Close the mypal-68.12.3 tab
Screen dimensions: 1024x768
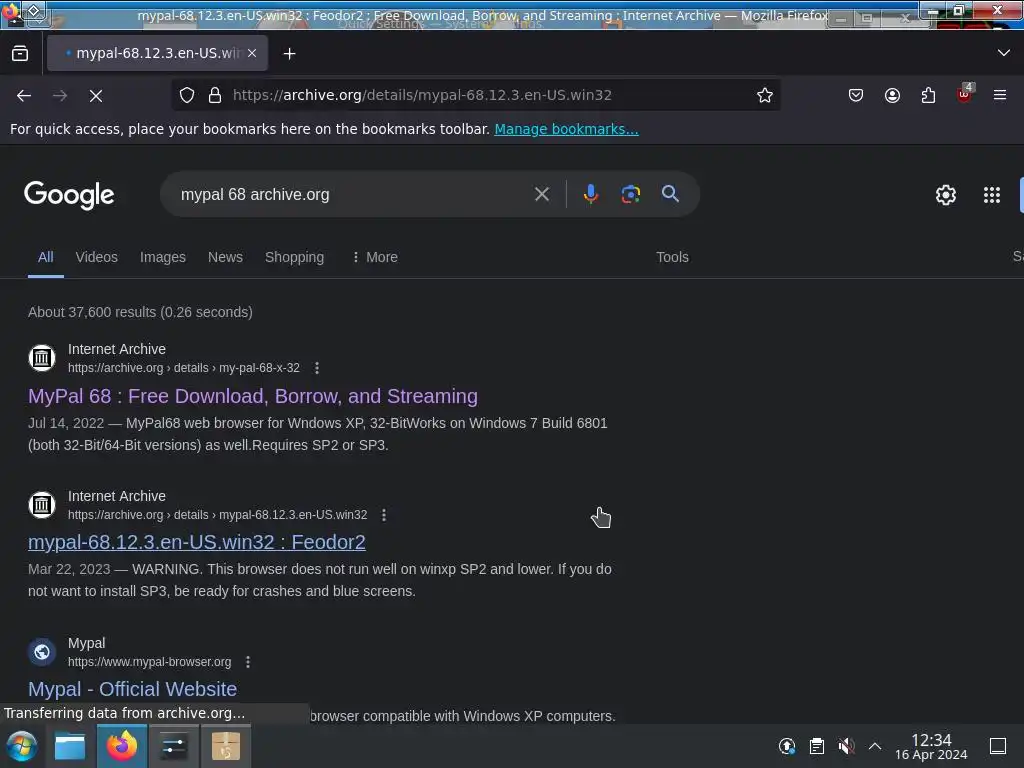[252, 54]
